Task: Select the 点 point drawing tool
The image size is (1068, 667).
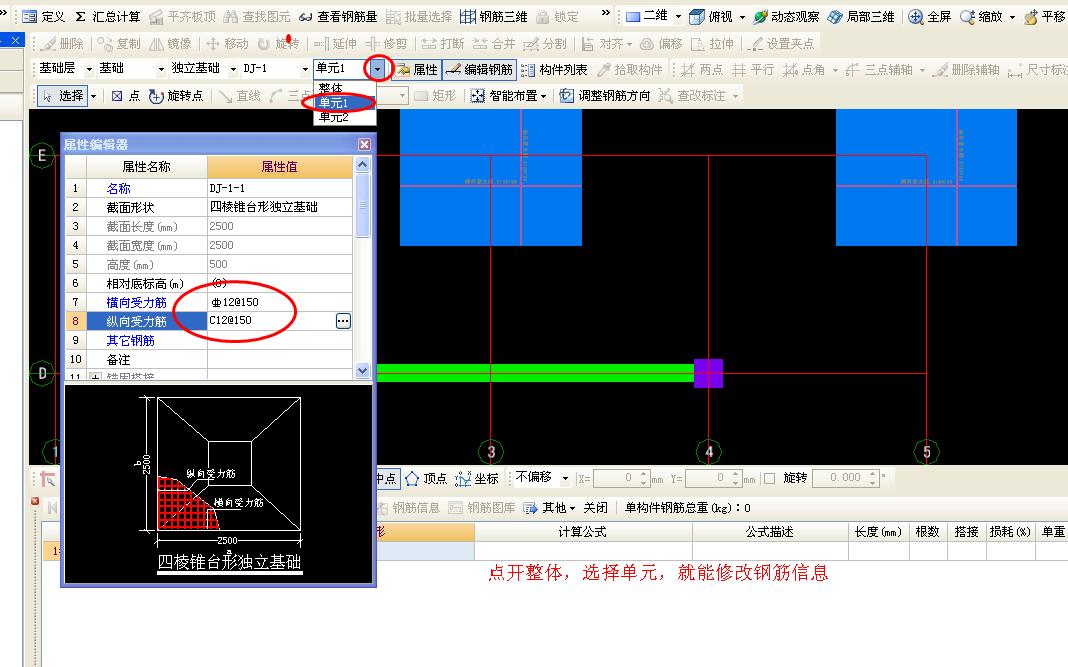Action: 126,96
